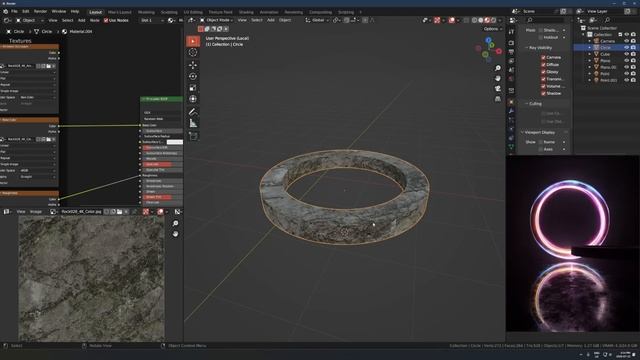Select the Move tool in viewport toolbar

193,65
